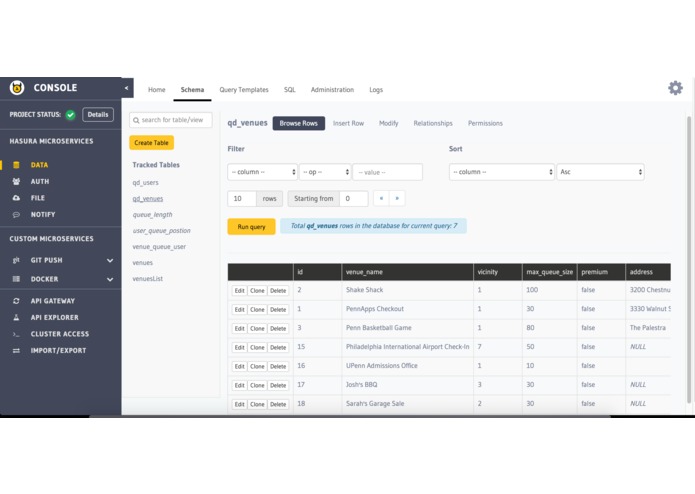Clone the UPenn Admissions Office row
695x494 pixels.
click(x=257, y=366)
